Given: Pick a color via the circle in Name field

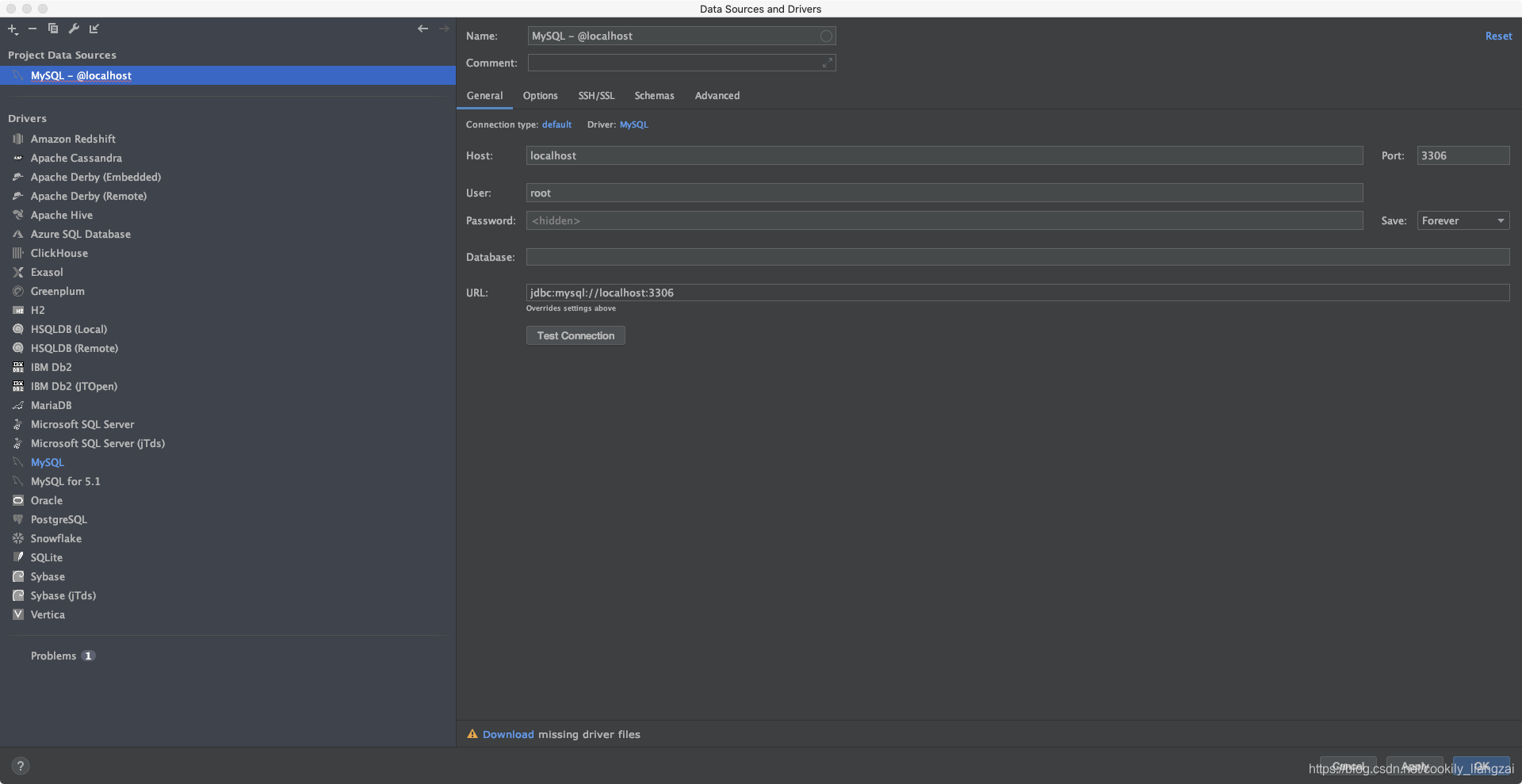Looking at the screenshot, I should [x=826, y=36].
